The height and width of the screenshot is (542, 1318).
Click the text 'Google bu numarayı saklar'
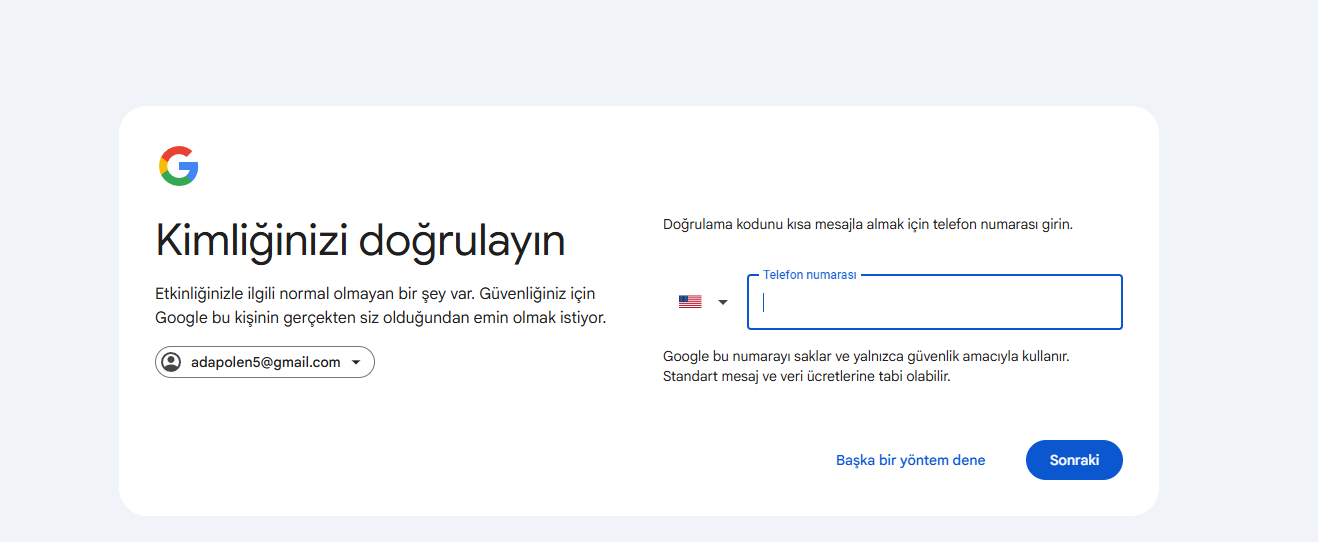748,356
